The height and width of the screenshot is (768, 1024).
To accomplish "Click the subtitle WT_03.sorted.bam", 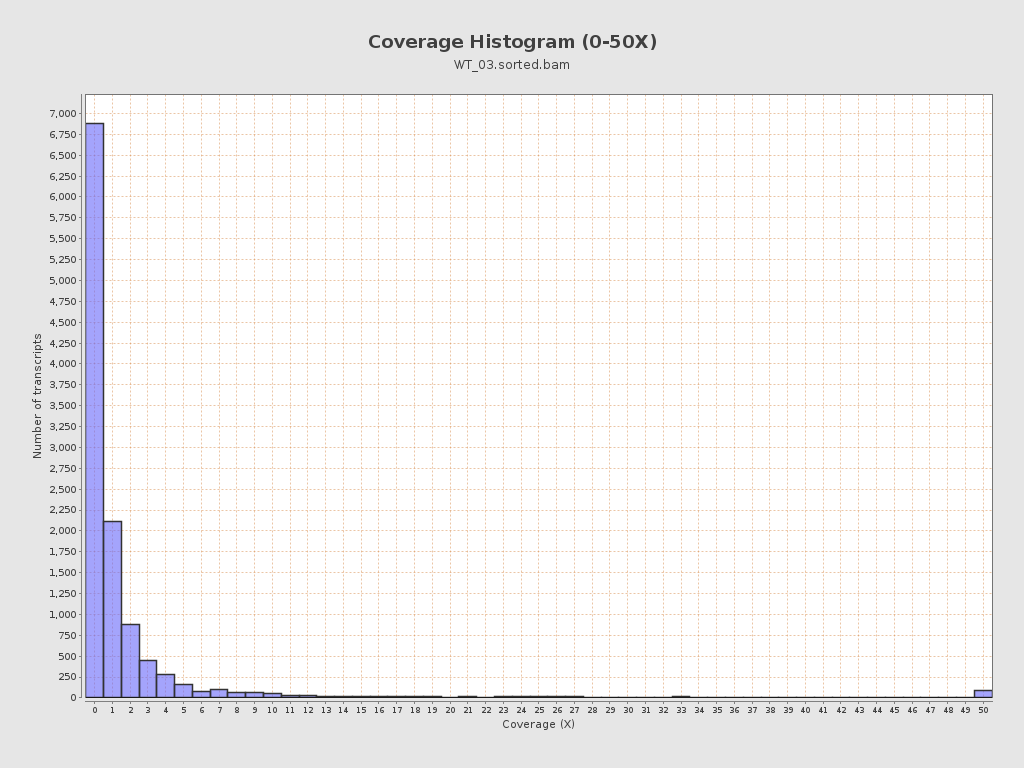I will [x=512, y=65].
